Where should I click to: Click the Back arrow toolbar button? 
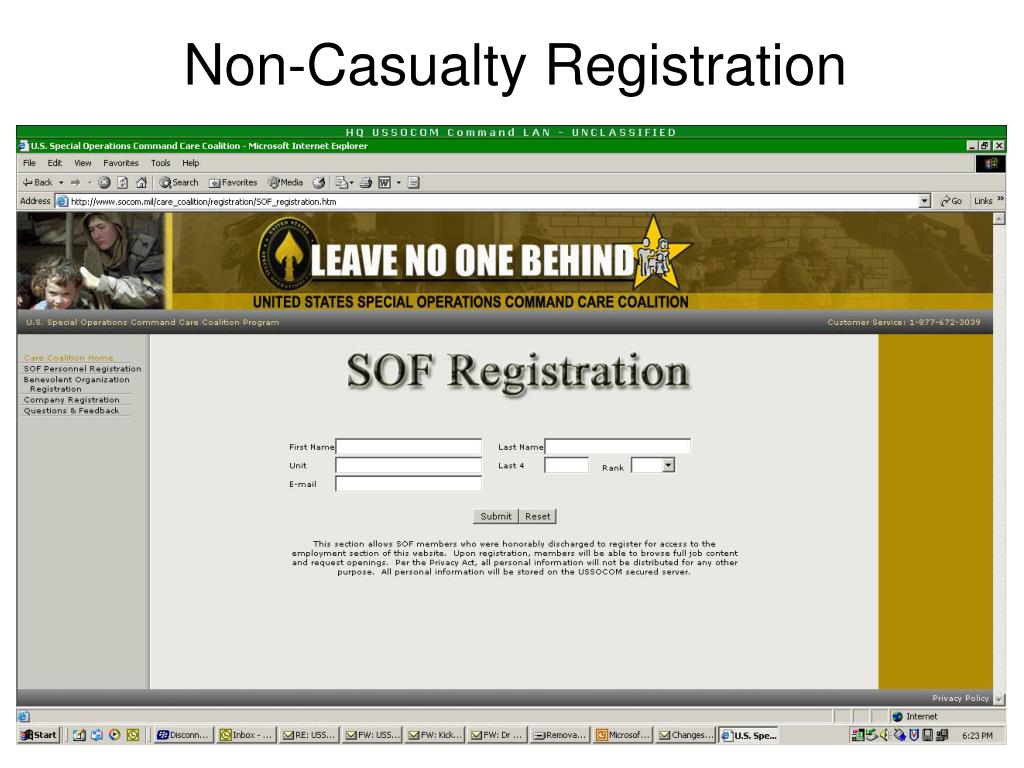point(37,183)
